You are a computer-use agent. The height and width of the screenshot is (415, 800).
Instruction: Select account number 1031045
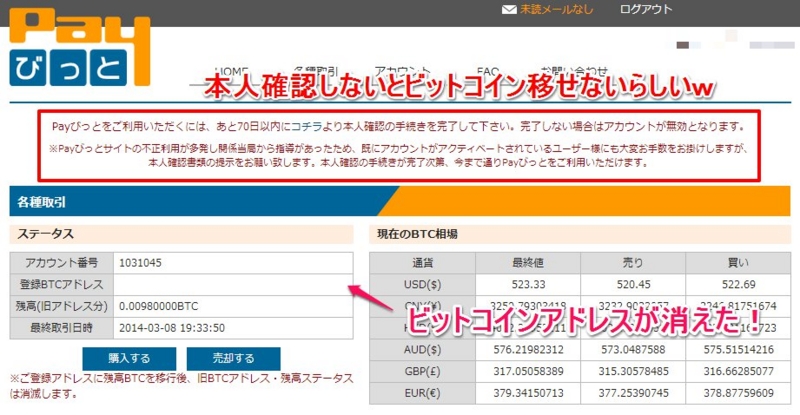[x=140, y=263]
